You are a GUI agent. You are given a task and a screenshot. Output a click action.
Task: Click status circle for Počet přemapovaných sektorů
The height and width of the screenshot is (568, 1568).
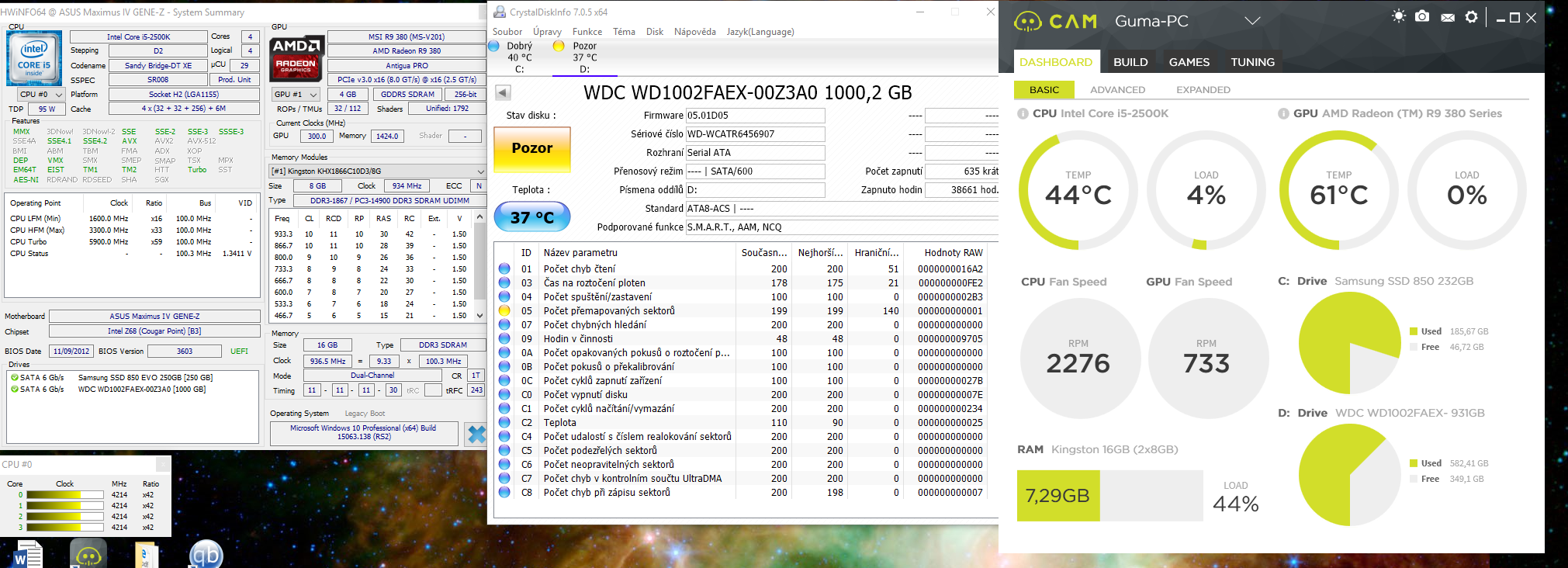pos(504,311)
